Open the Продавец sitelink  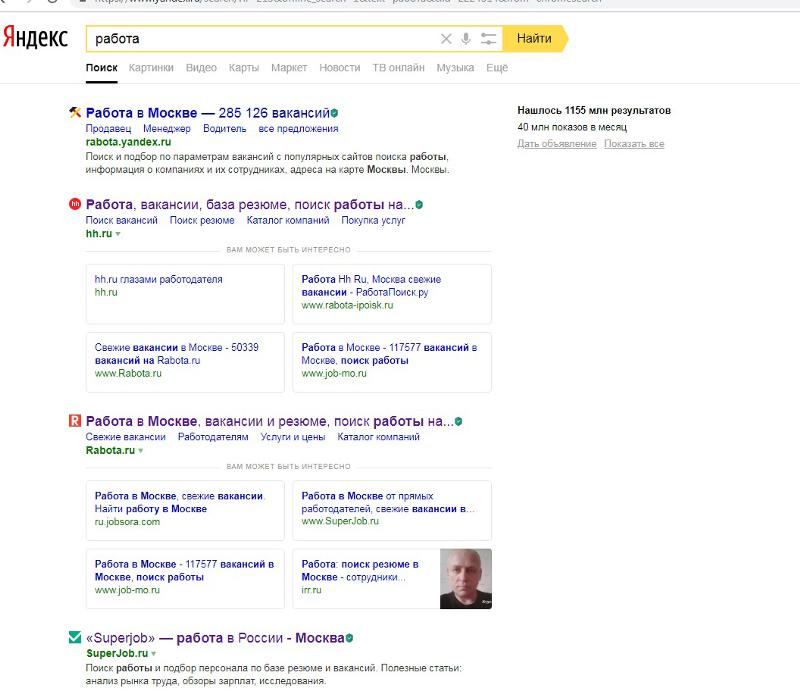tap(108, 129)
